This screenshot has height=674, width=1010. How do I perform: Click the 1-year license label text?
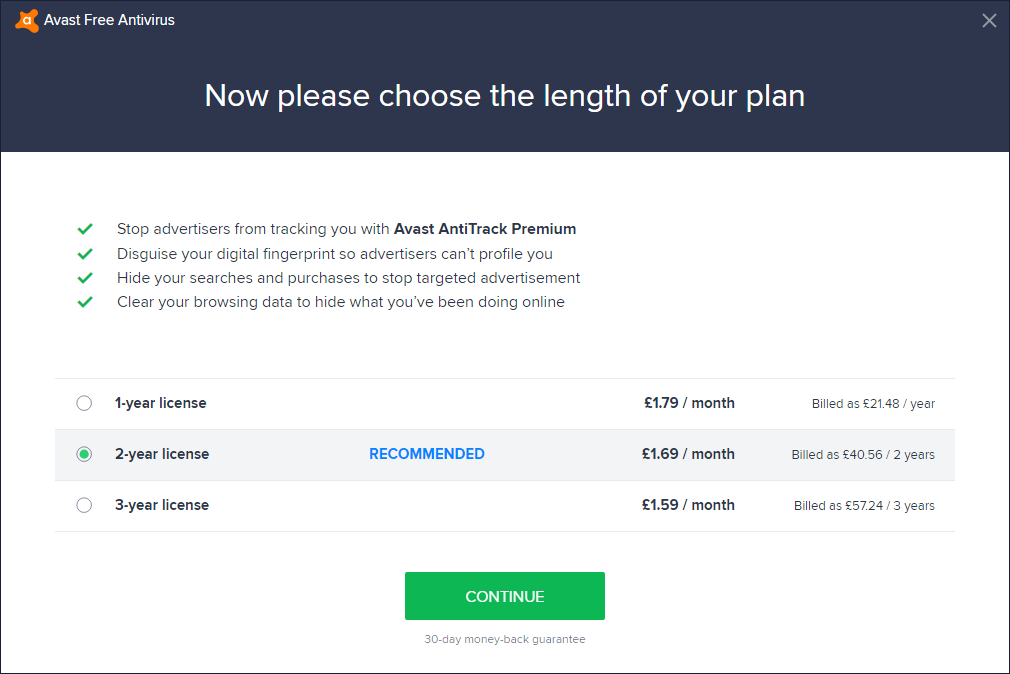pos(160,403)
